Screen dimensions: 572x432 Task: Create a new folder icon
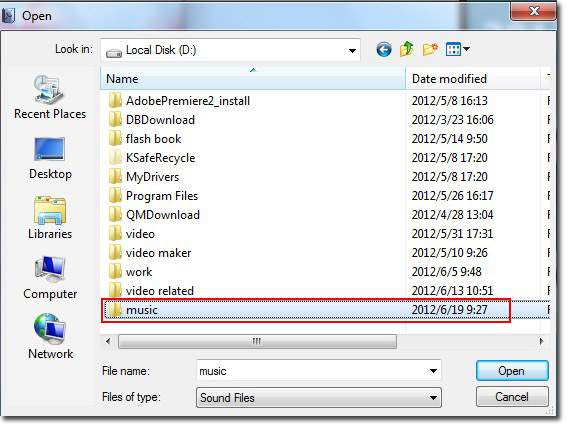(x=430, y=49)
